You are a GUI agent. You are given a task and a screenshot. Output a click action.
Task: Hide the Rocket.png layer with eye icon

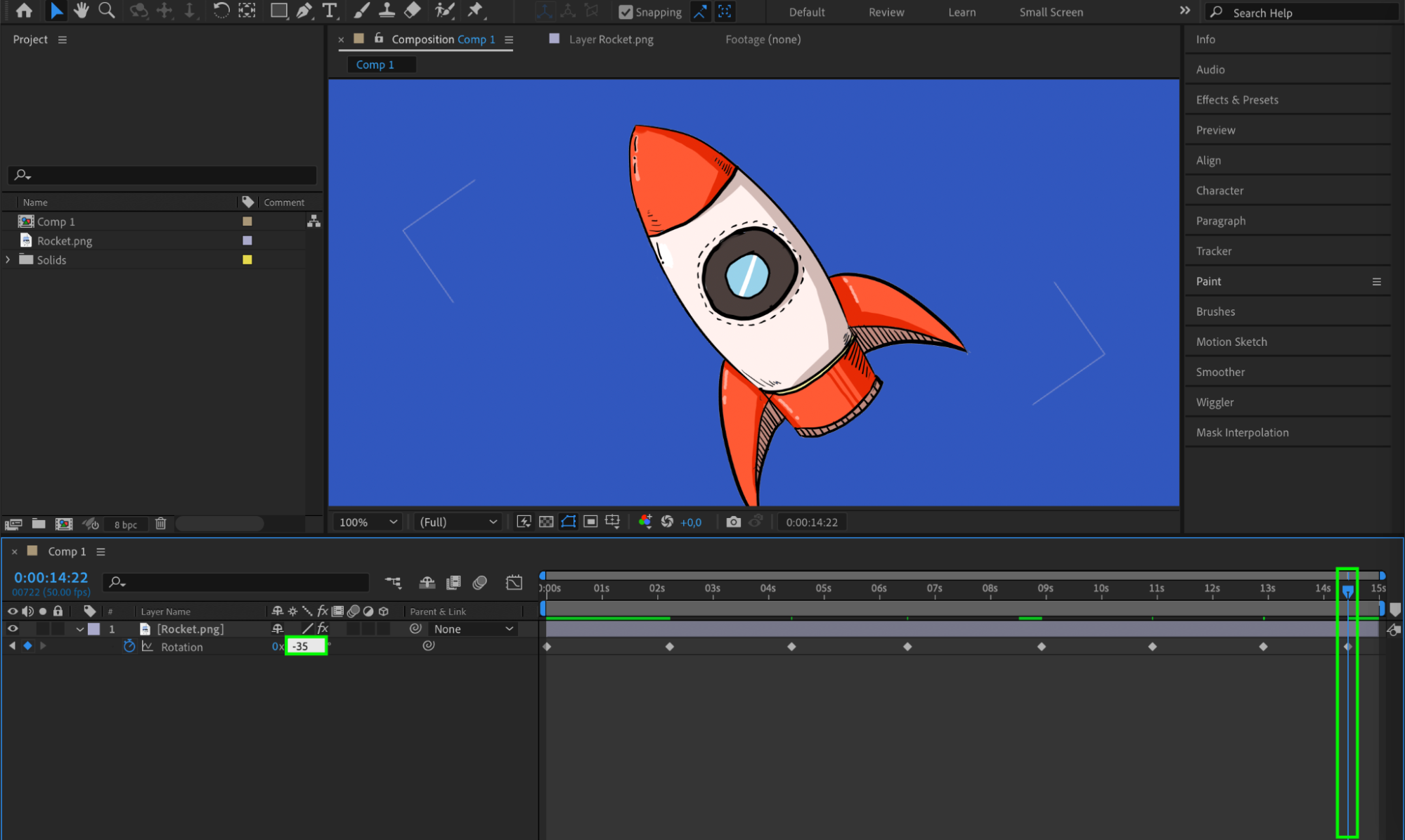[13, 629]
